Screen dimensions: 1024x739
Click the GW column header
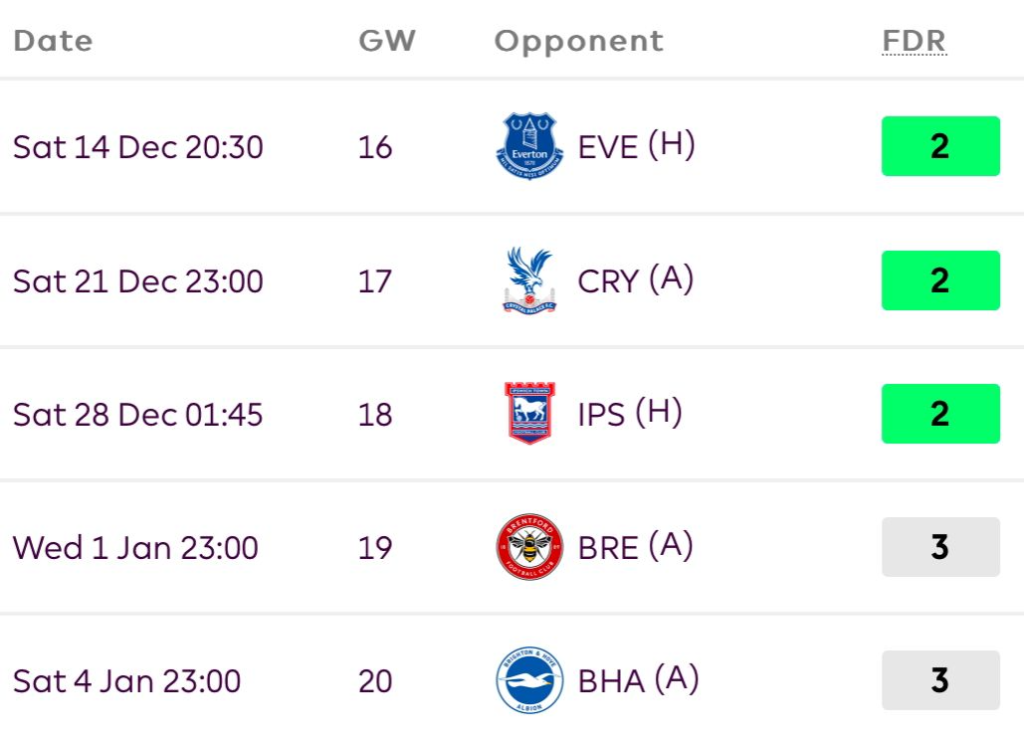(x=387, y=41)
